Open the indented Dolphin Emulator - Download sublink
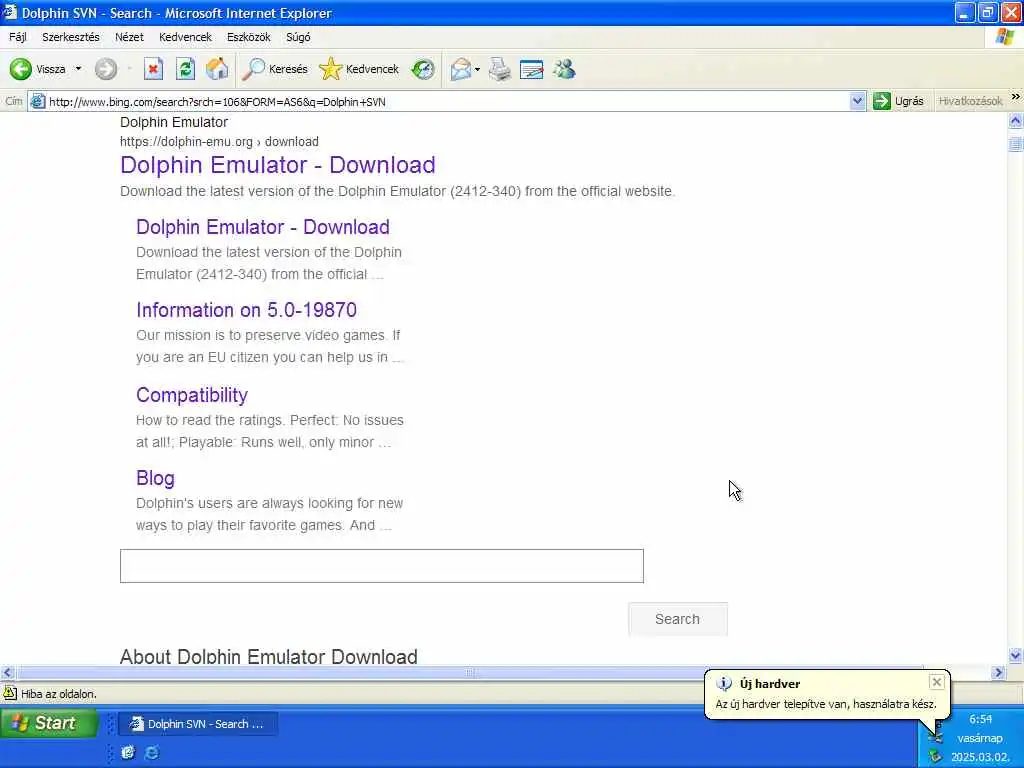 pyautogui.click(x=263, y=227)
